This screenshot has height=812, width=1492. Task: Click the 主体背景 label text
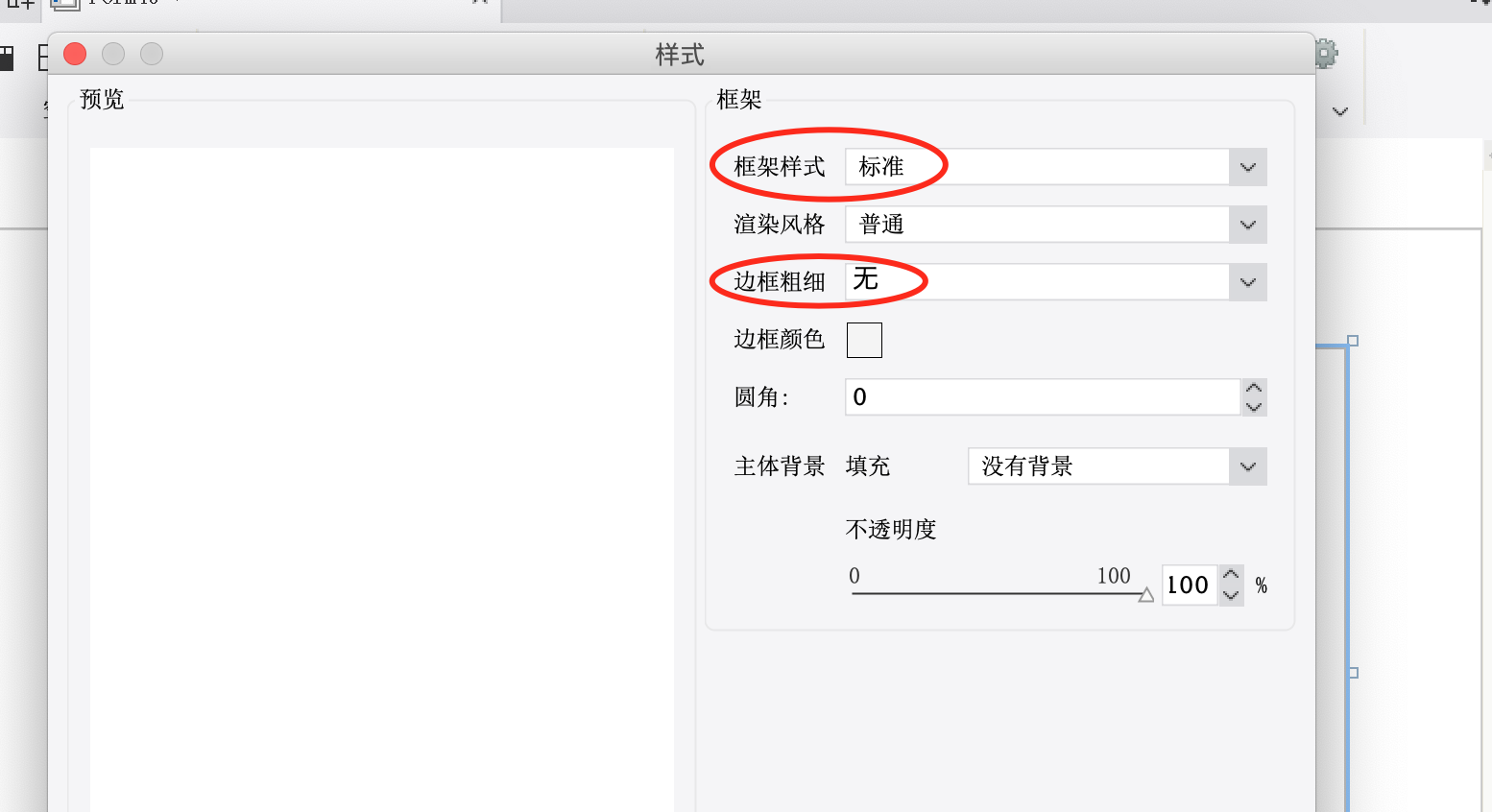tap(780, 466)
